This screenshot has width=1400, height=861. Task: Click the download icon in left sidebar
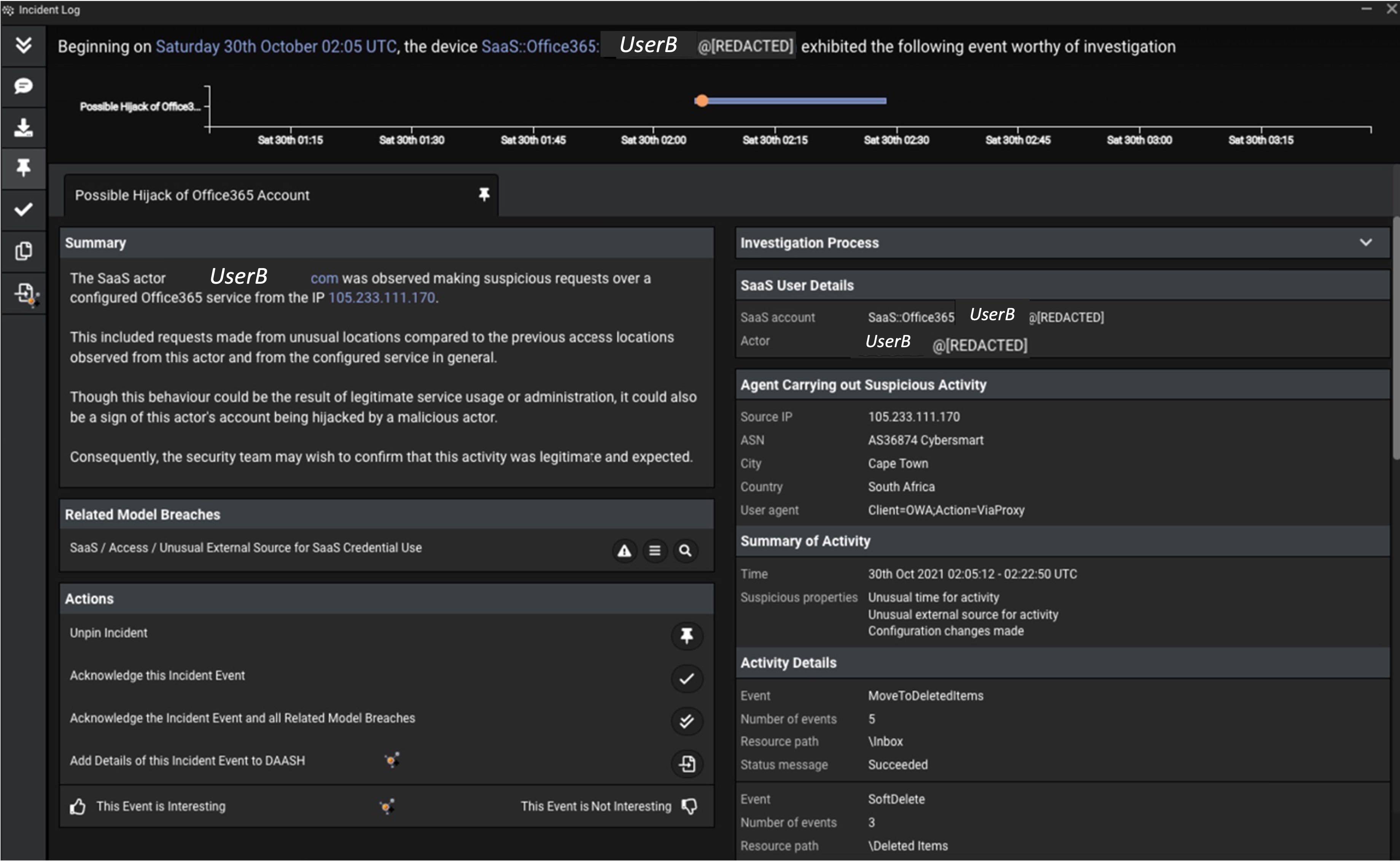tap(23, 127)
